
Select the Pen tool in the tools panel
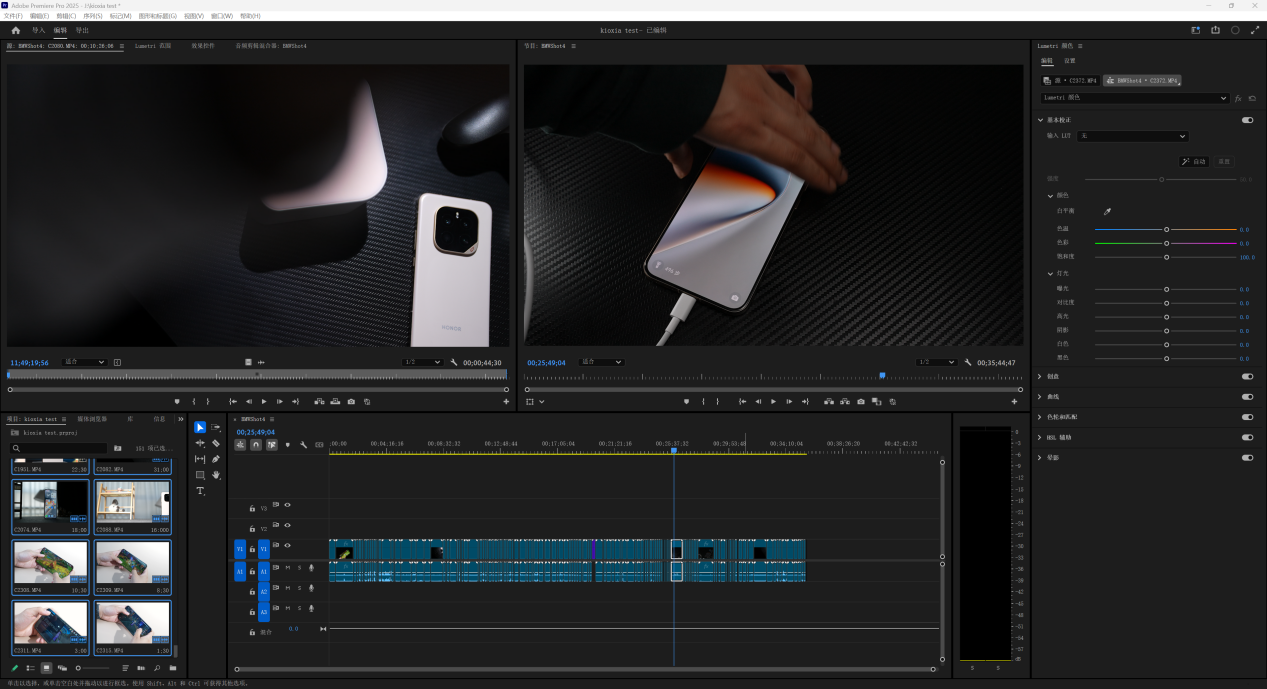[216, 459]
